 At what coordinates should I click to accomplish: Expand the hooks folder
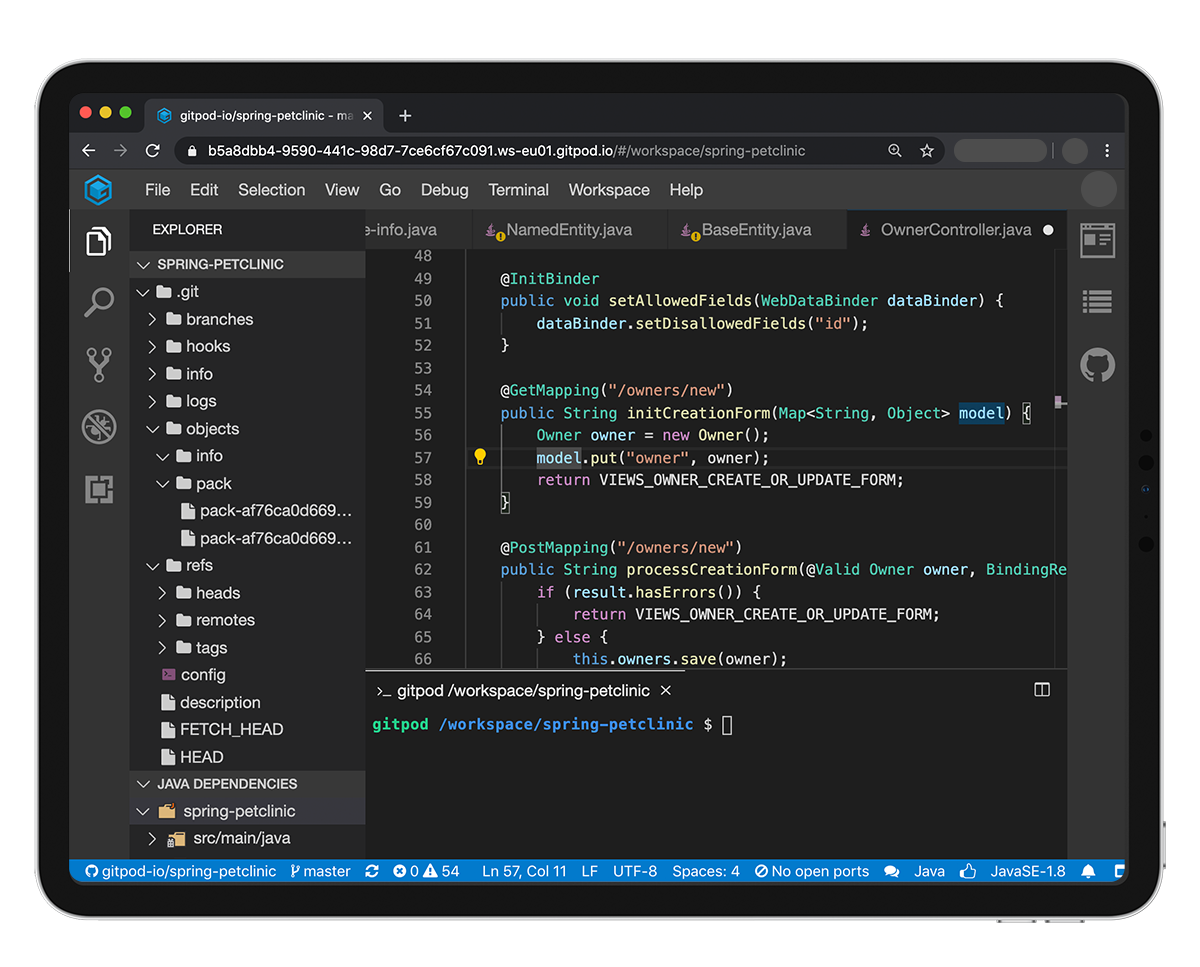152,346
